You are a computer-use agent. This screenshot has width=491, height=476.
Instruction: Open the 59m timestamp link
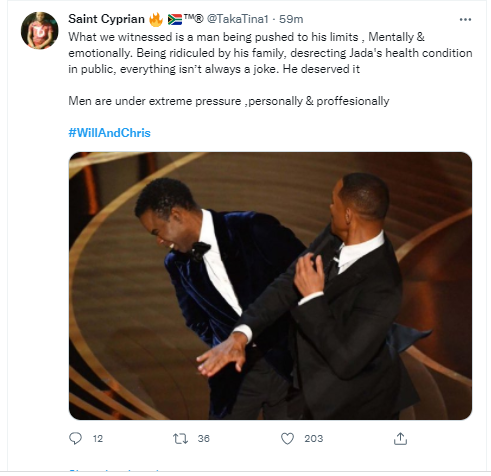click(x=291, y=19)
